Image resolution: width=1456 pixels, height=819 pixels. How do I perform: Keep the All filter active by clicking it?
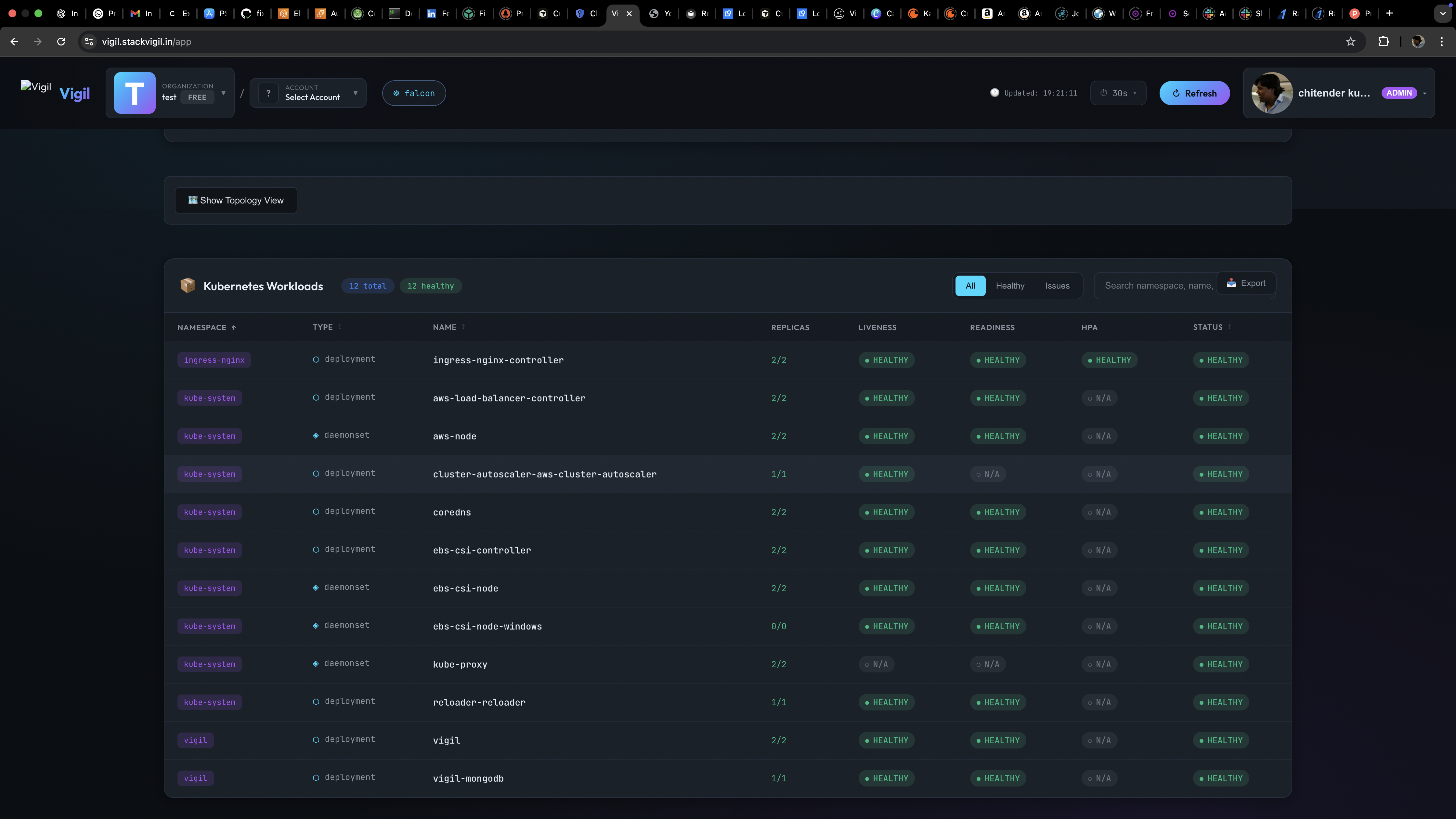click(x=970, y=285)
